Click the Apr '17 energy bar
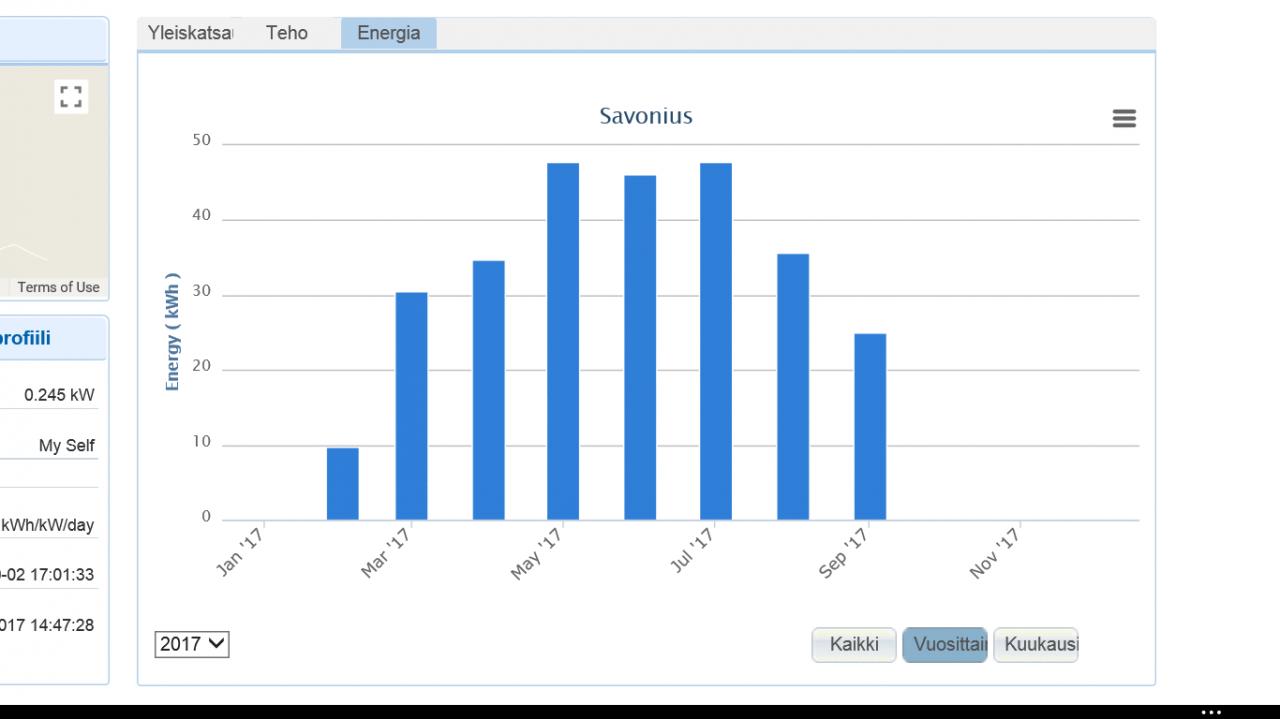The height and width of the screenshot is (719, 1280). (x=489, y=390)
